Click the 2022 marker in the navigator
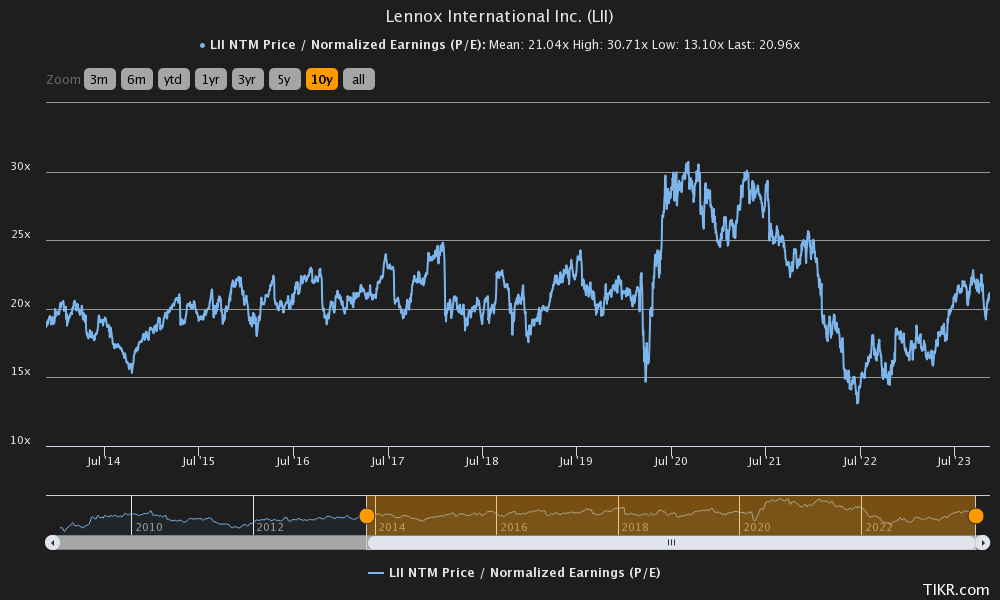1000x600 pixels. tap(879, 527)
